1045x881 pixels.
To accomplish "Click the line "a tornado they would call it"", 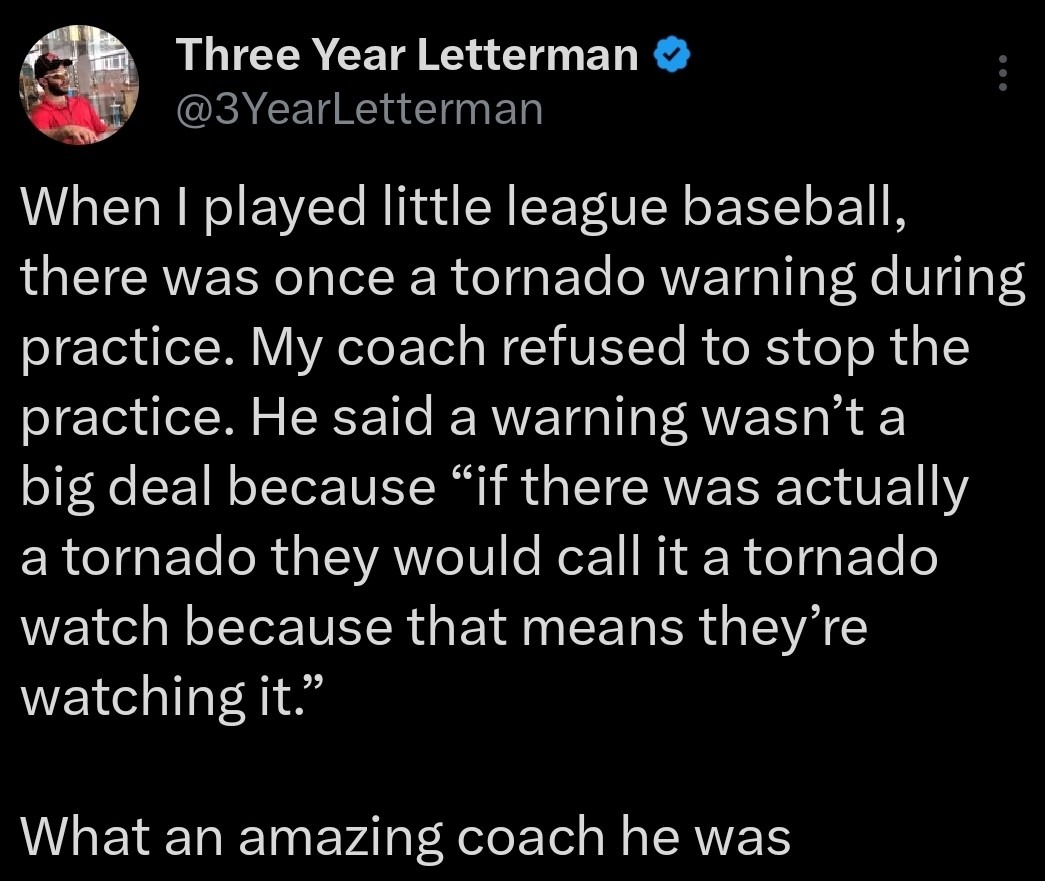I will click(x=479, y=557).
